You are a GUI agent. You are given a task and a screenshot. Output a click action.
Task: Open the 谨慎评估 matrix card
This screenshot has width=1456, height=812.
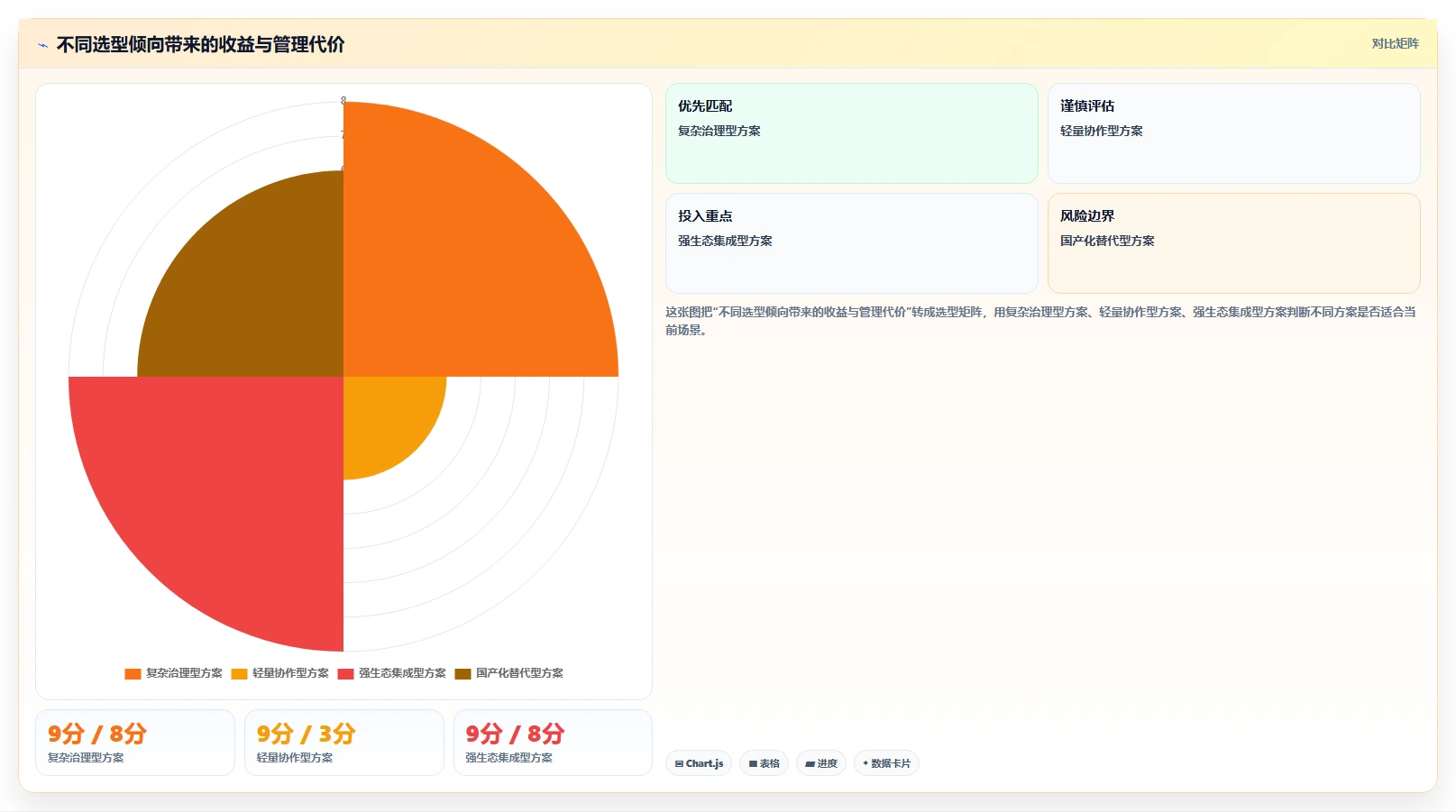tap(1233, 133)
